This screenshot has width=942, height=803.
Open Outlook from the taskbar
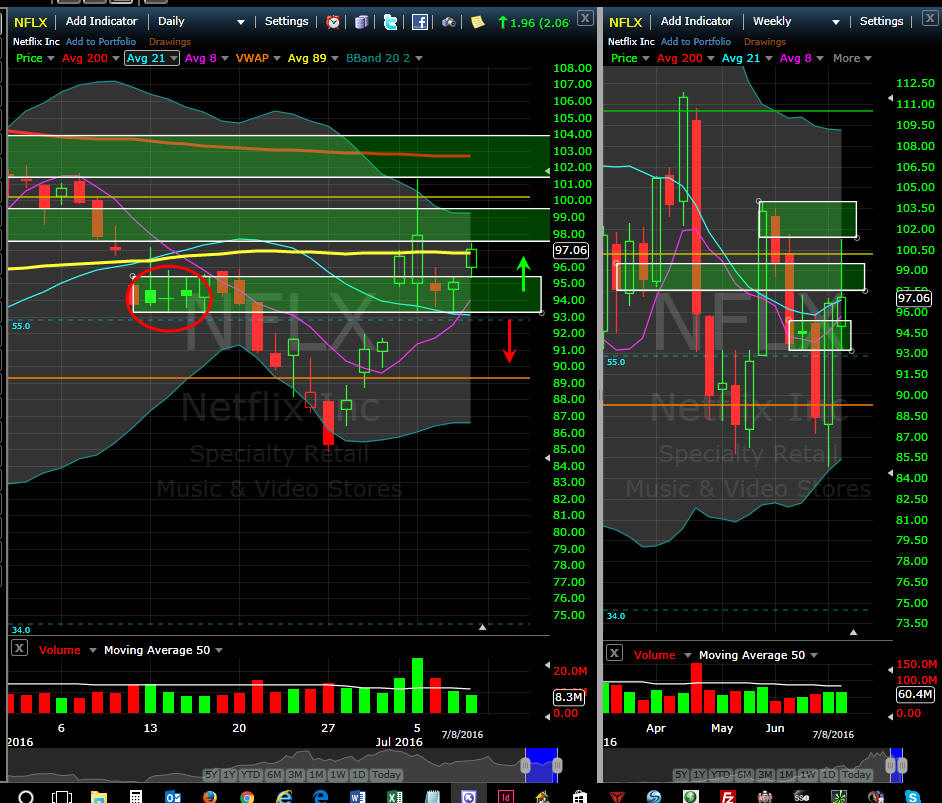pyautogui.click(x=173, y=796)
